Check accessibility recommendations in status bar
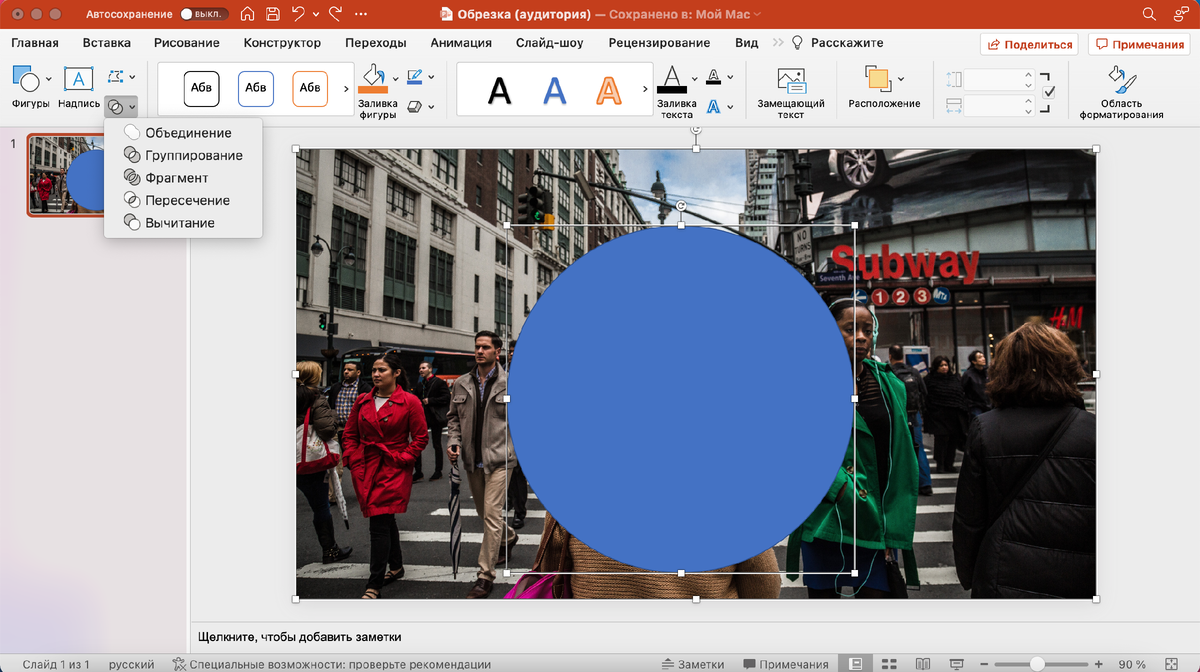This screenshot has height=672, width=1200. coord(331,664)
